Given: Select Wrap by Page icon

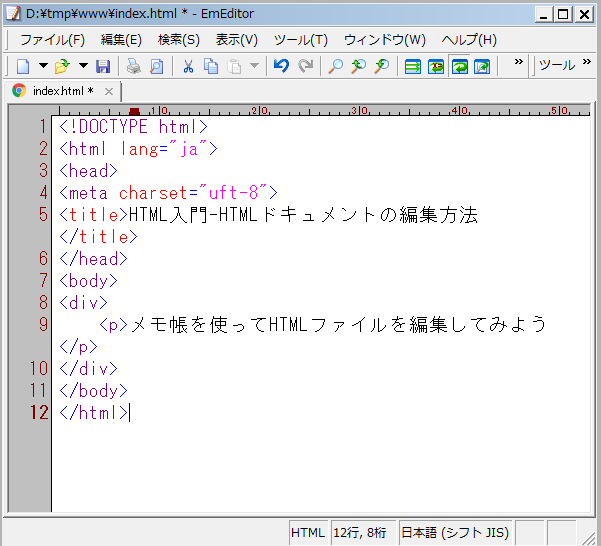Looking at the screenshot, I should tap(482, 67).
